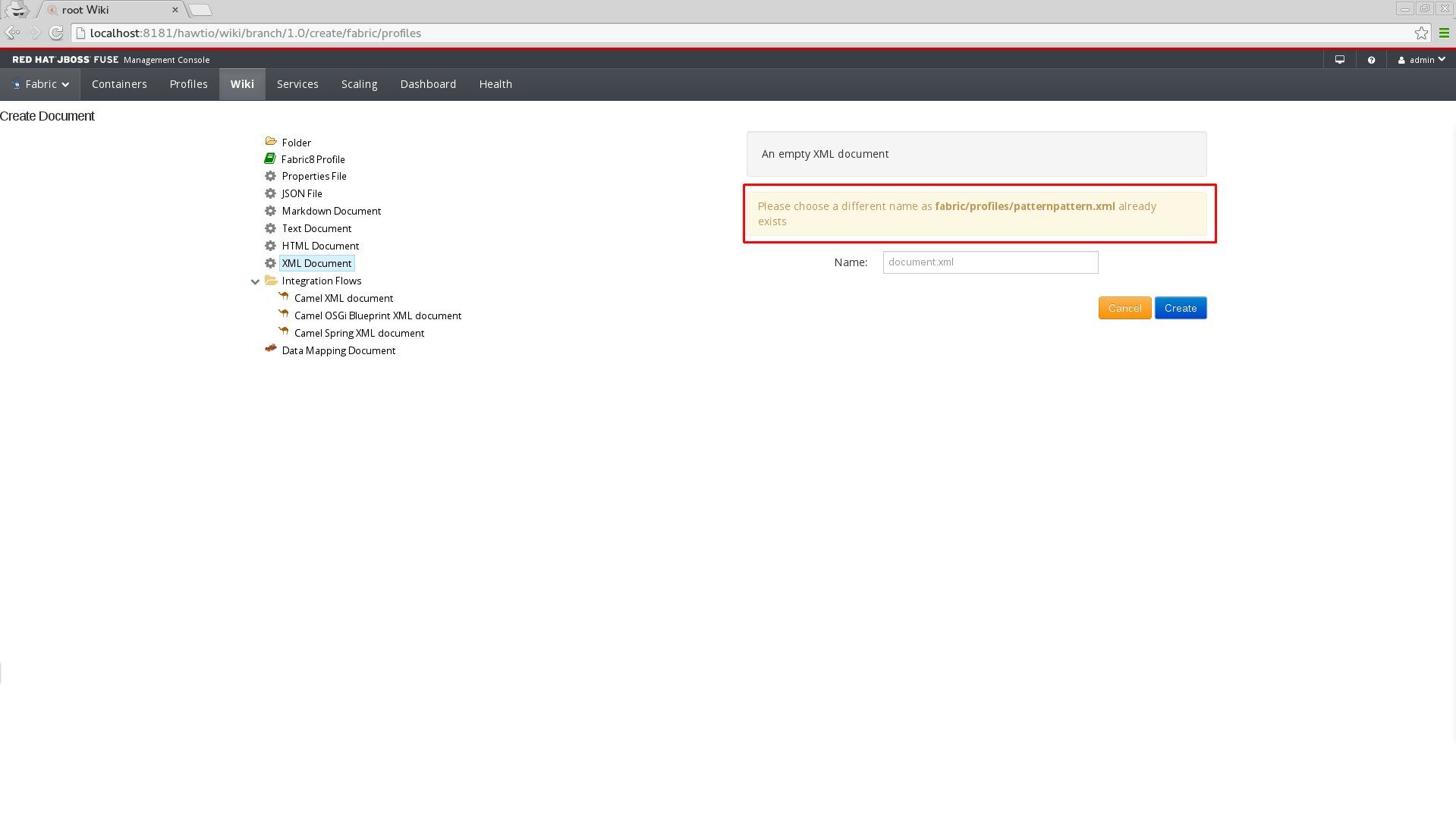Go back with browser back arrow
Screen dimensions: 1456x819
[x=12, y=33]
